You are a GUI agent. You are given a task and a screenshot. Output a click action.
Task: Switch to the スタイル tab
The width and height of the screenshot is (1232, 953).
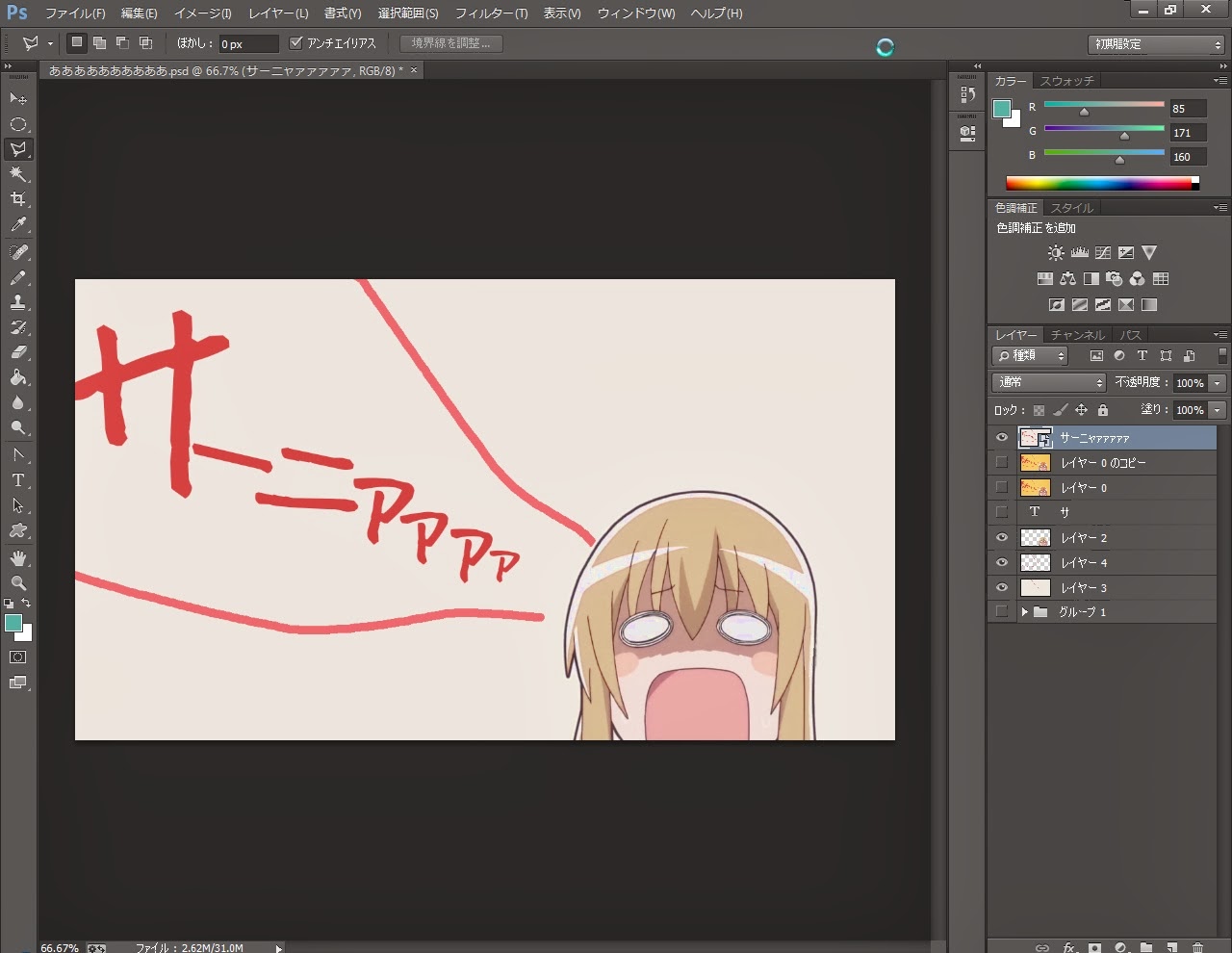[1071, 208]
